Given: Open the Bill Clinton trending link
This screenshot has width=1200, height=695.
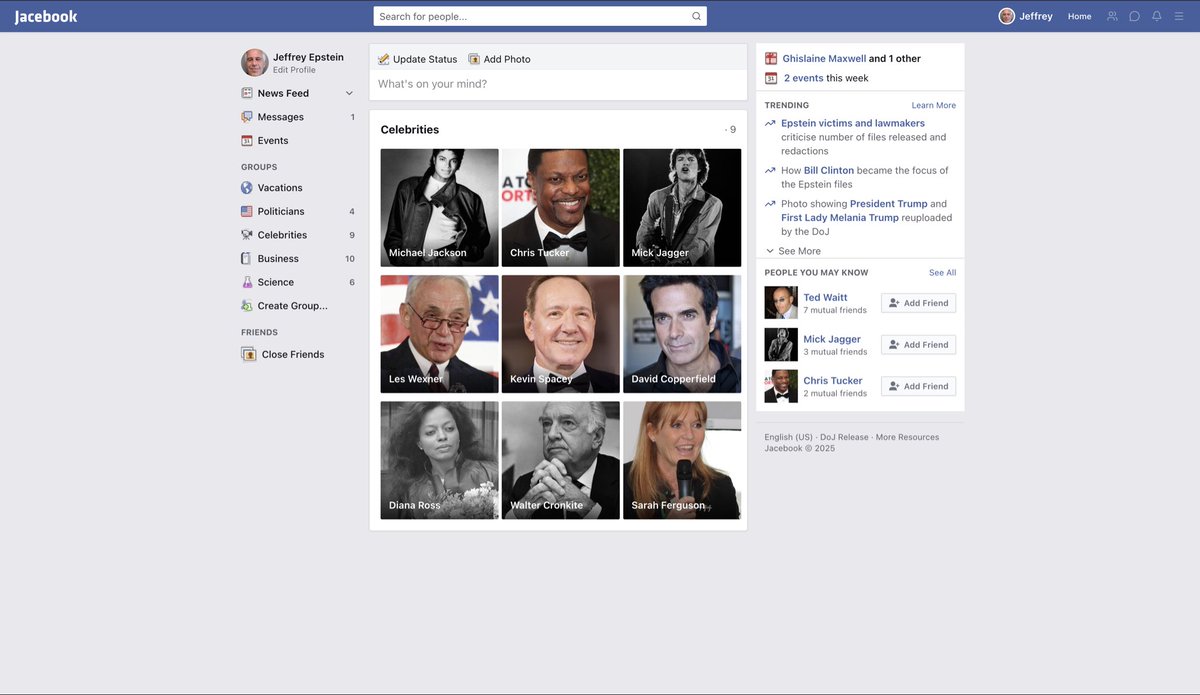Looking at the screenshot, I should 829,170.
